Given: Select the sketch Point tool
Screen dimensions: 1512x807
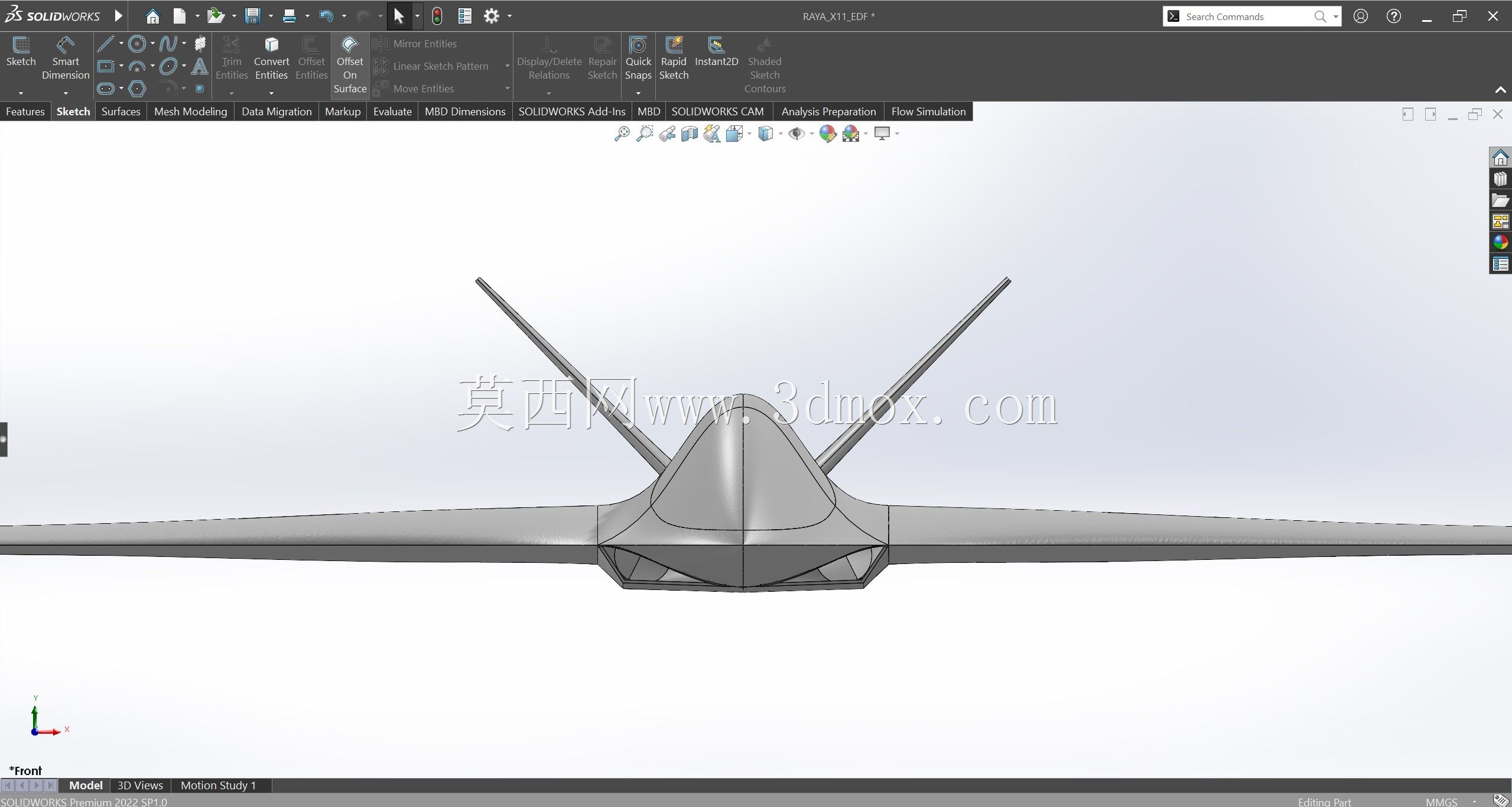Looking at the screenshot, I should click(x=200, y=89).
